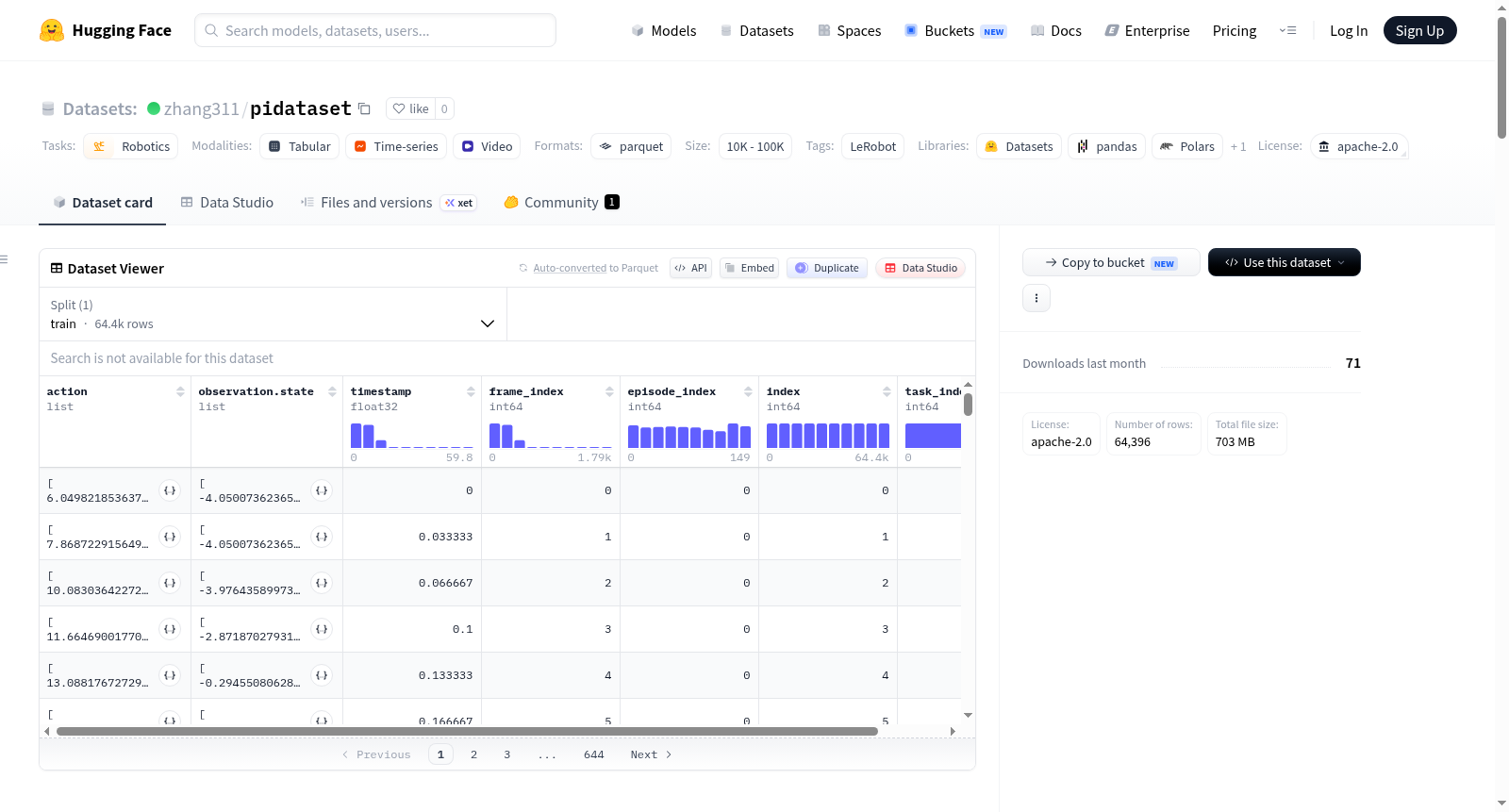Go to Buckets in the navigation
Image resolution: width=1509 pixels, height=812 pixels.
point(955,31)
